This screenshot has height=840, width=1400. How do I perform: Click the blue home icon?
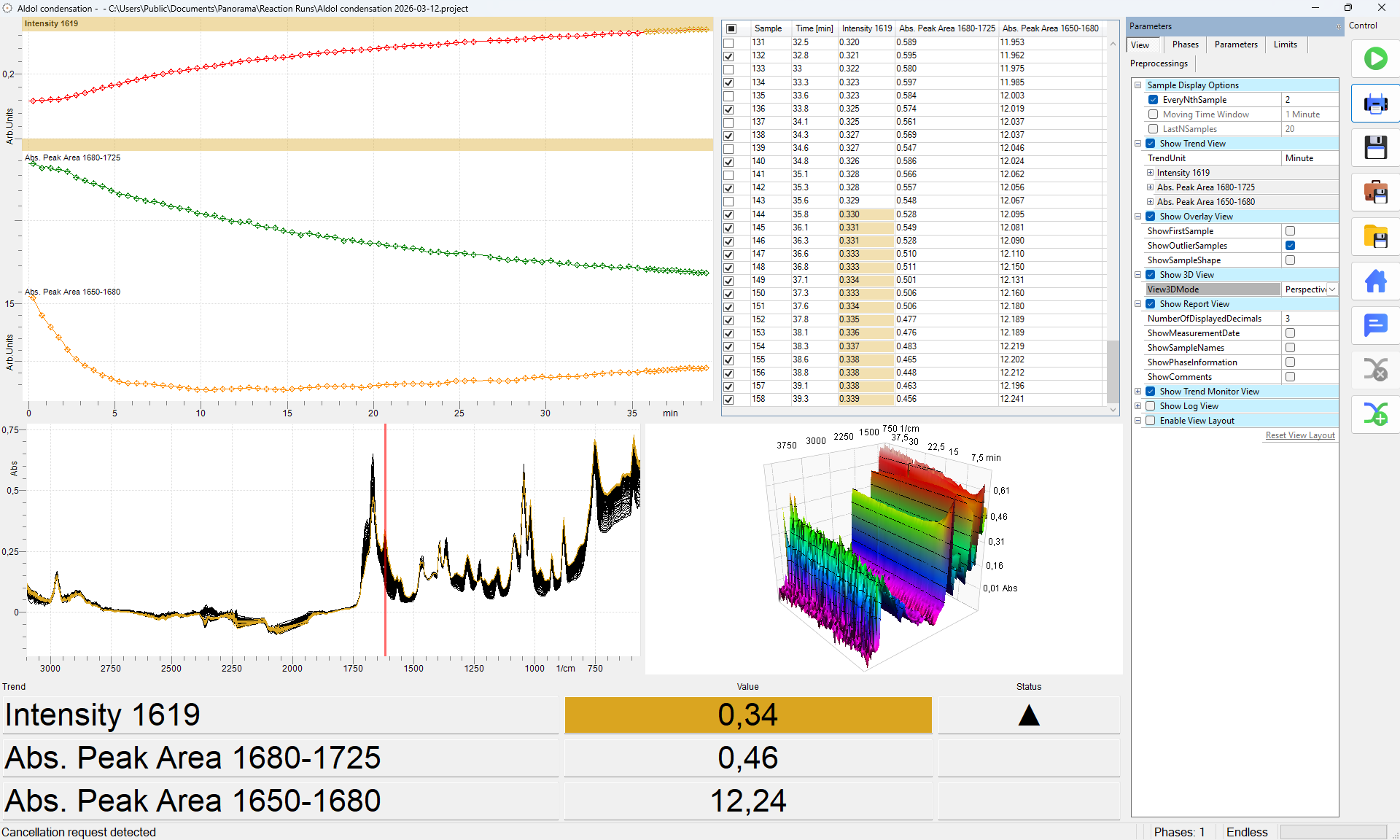tap(1375, 281)
